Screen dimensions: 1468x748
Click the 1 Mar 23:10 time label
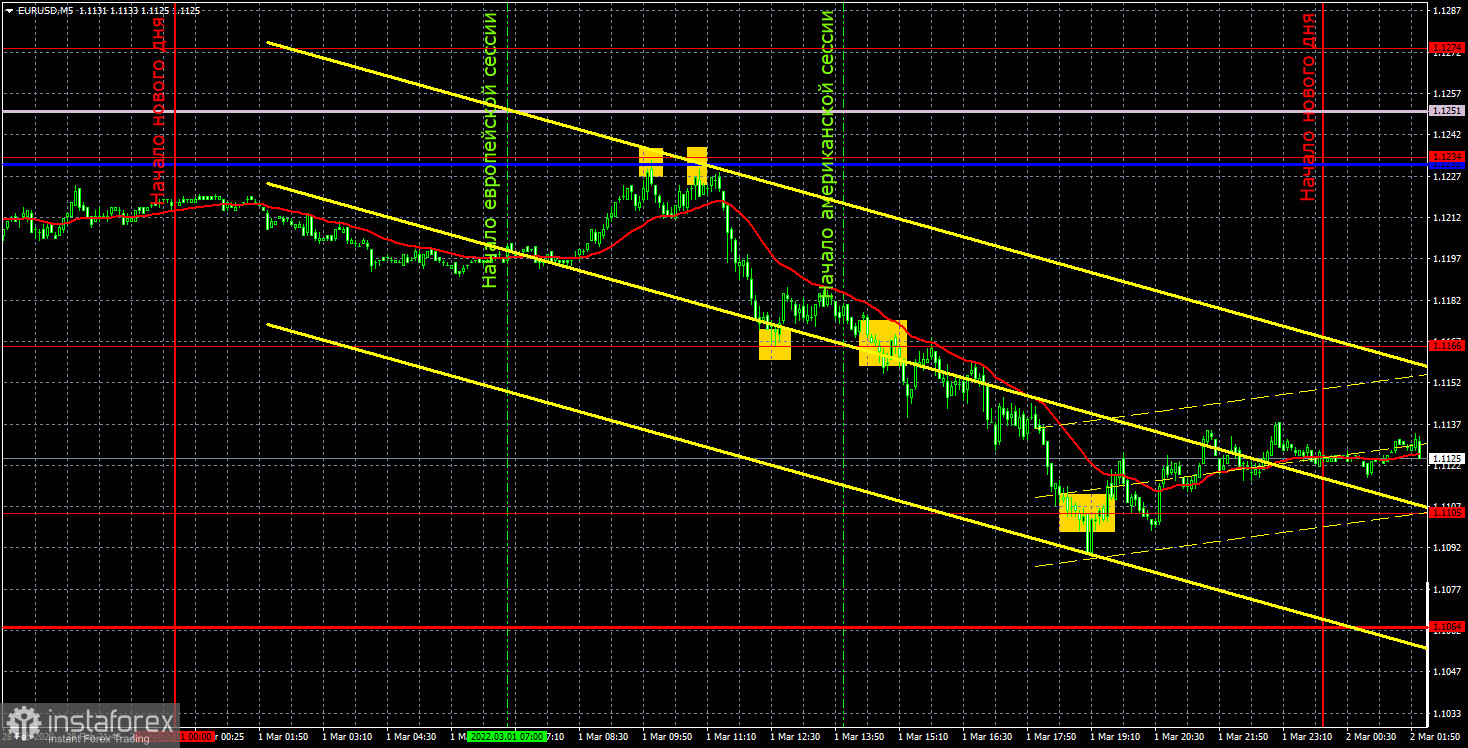[x=1308, y=736]
